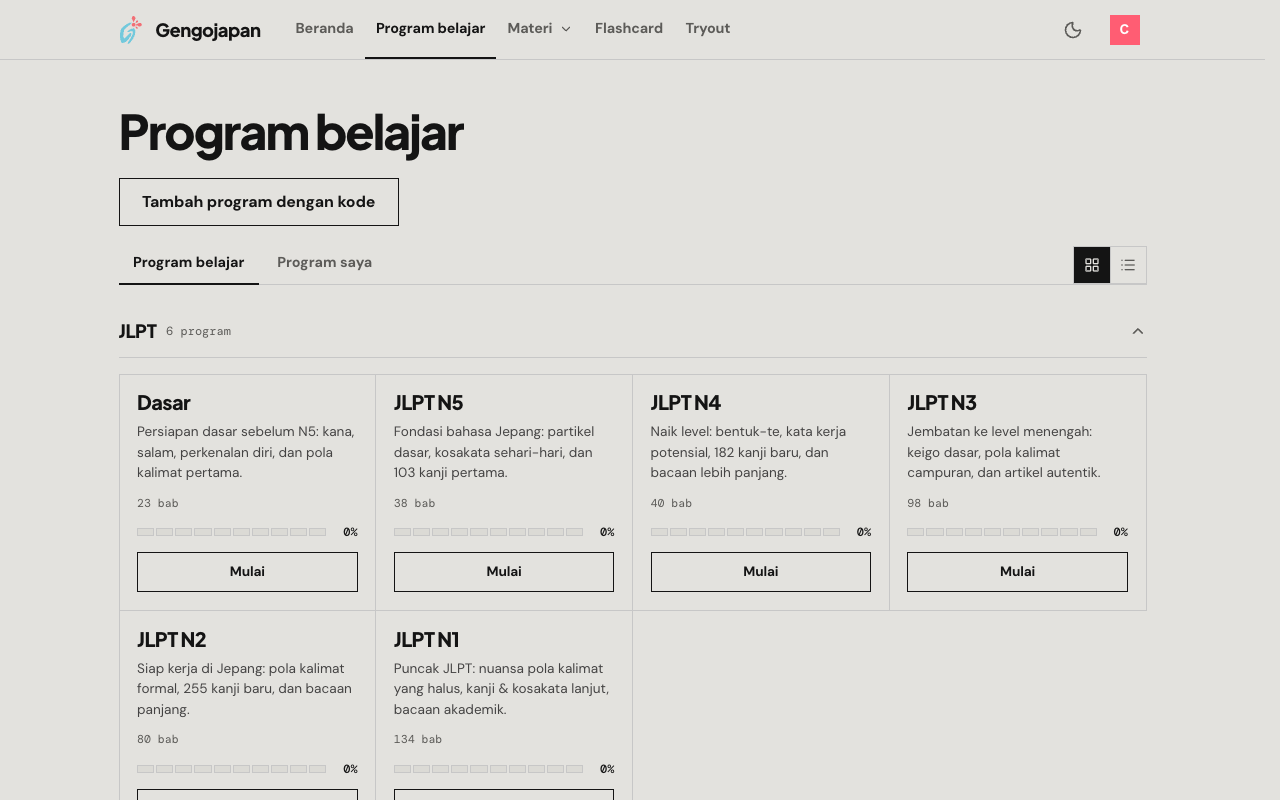Click the JLPT section heading

[138, 332]
